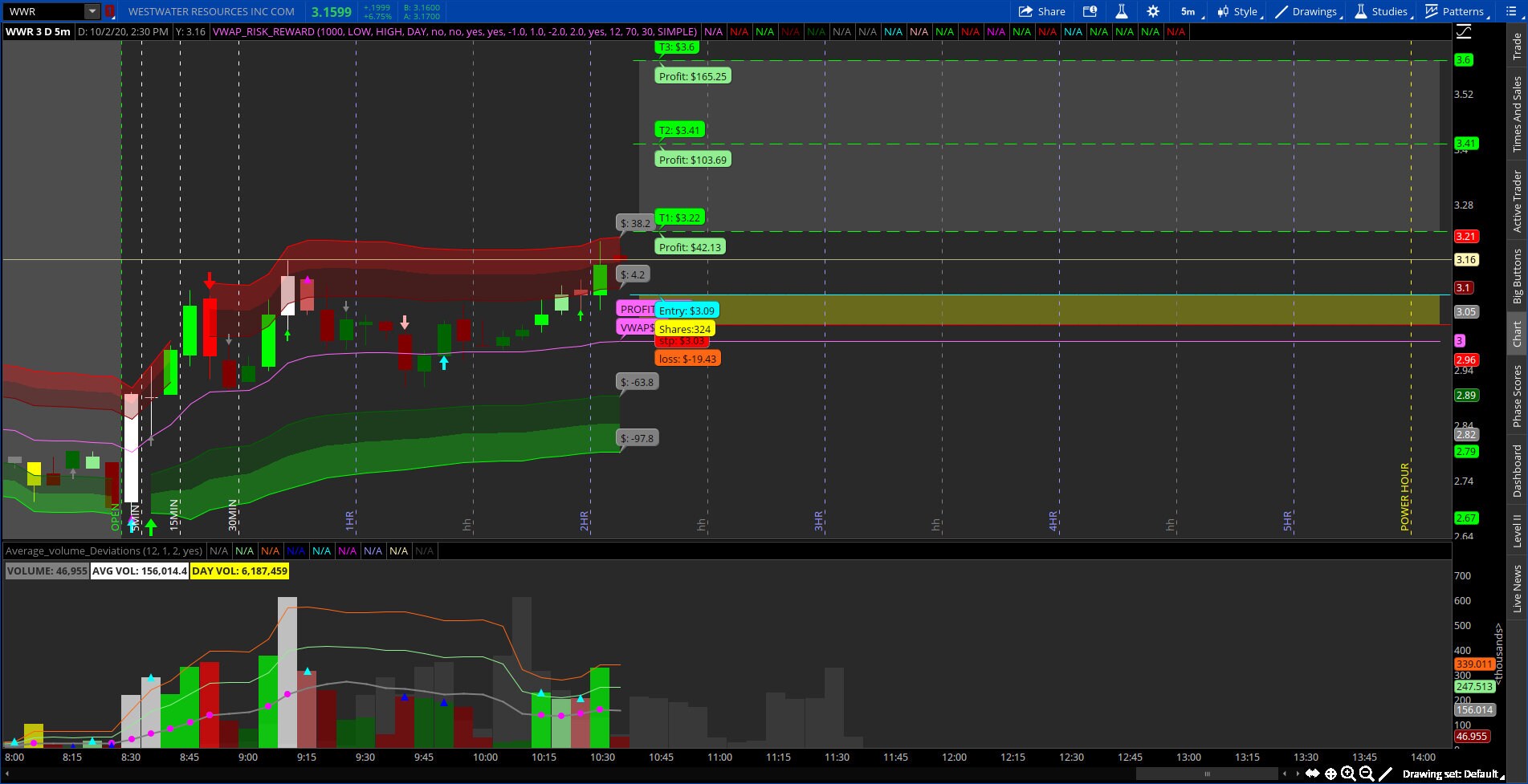Screen dimensions: 1528x784
Task: Expand the WWR symbol dropdown
Action: (91, 11)
